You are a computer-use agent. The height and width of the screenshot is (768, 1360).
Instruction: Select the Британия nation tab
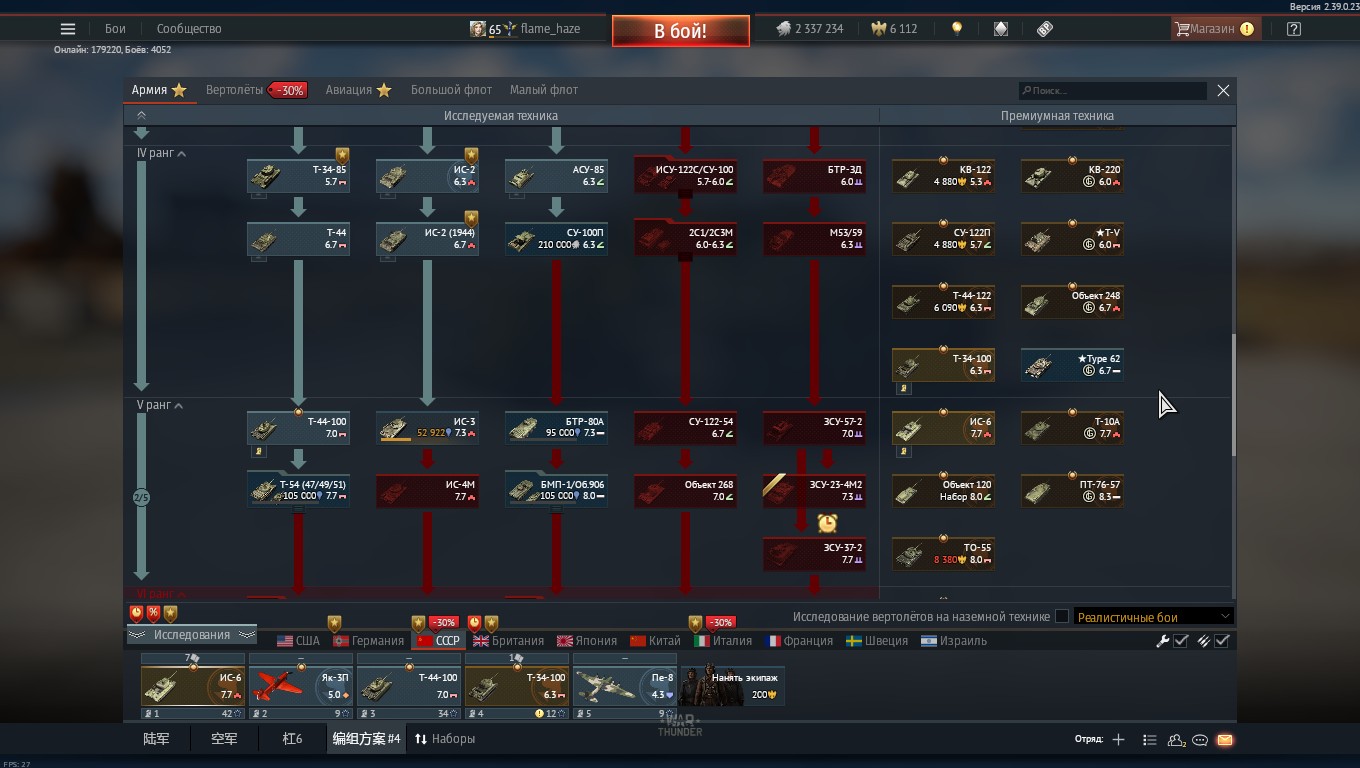(x=509, y=641)
